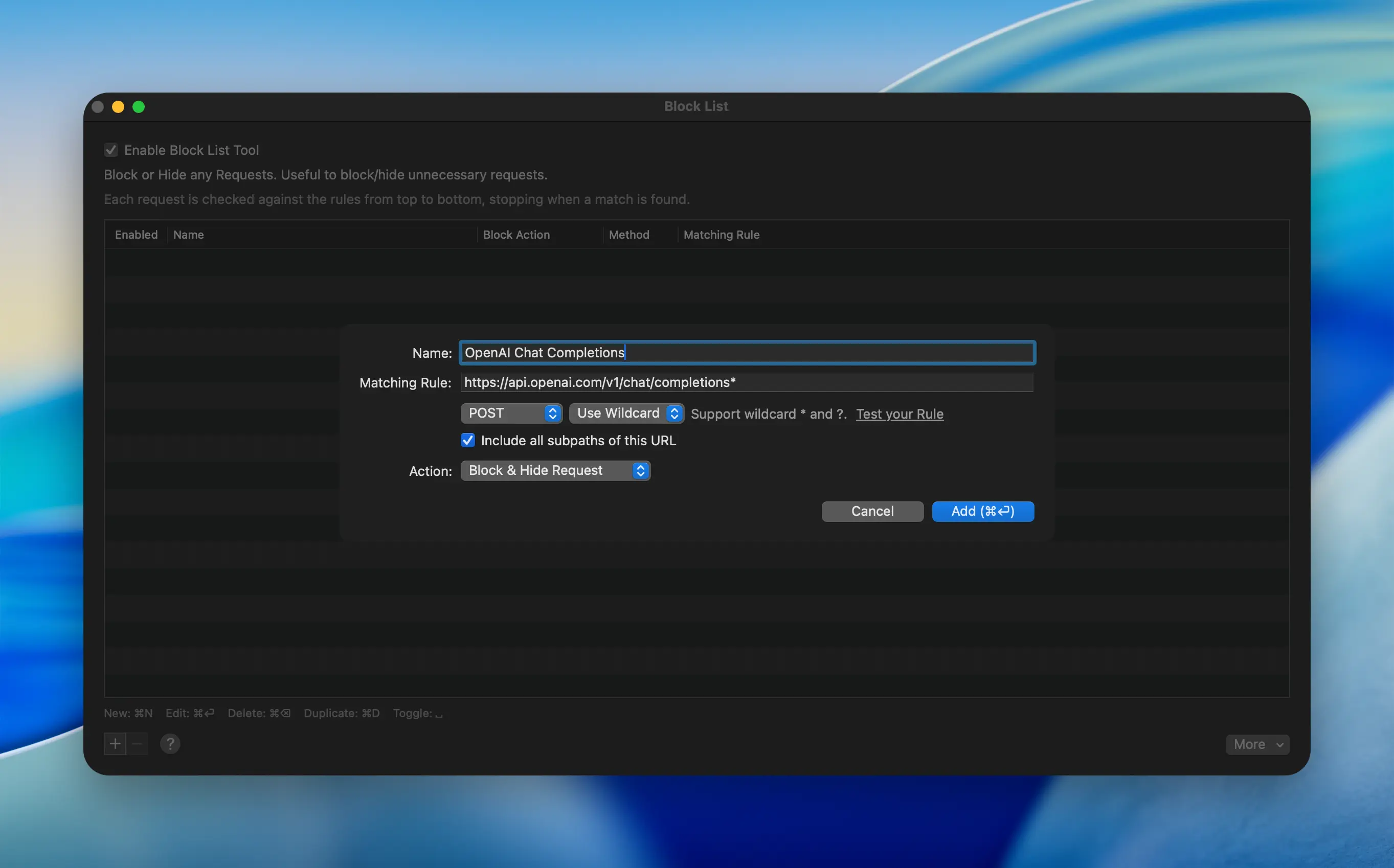Open the Block & Hide Request action dropdown
The height and width of the screenshot is (868, 1394).
[x=555, y=471]
